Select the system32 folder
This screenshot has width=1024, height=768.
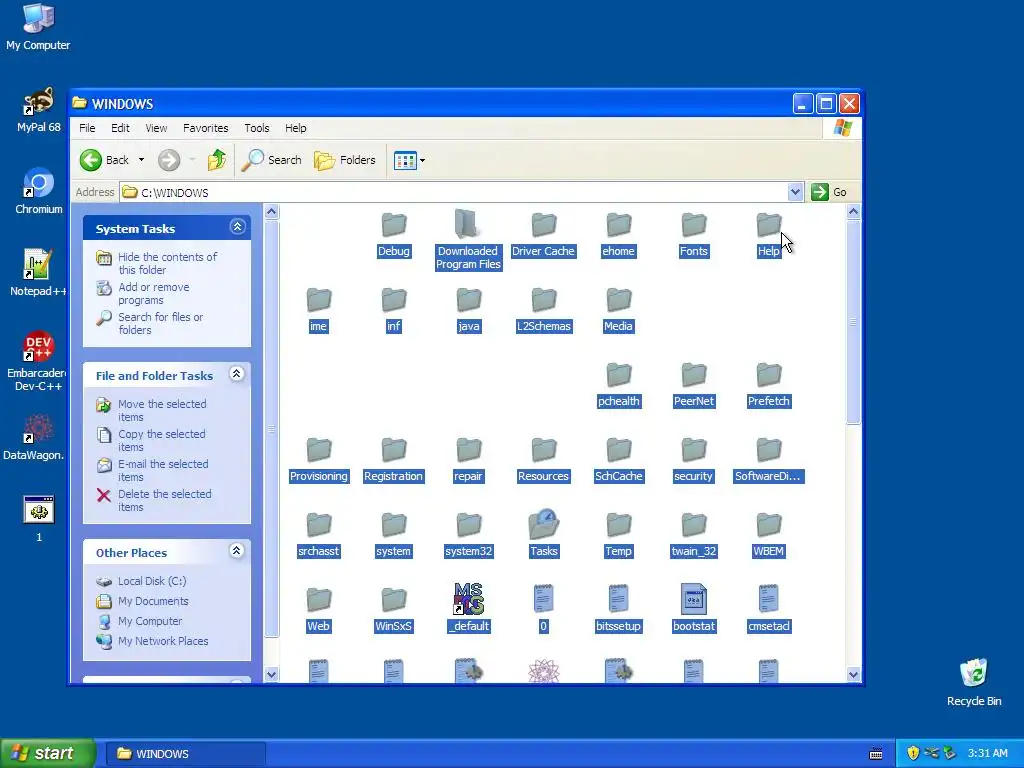pyautogui.click(x=468, y=536)
